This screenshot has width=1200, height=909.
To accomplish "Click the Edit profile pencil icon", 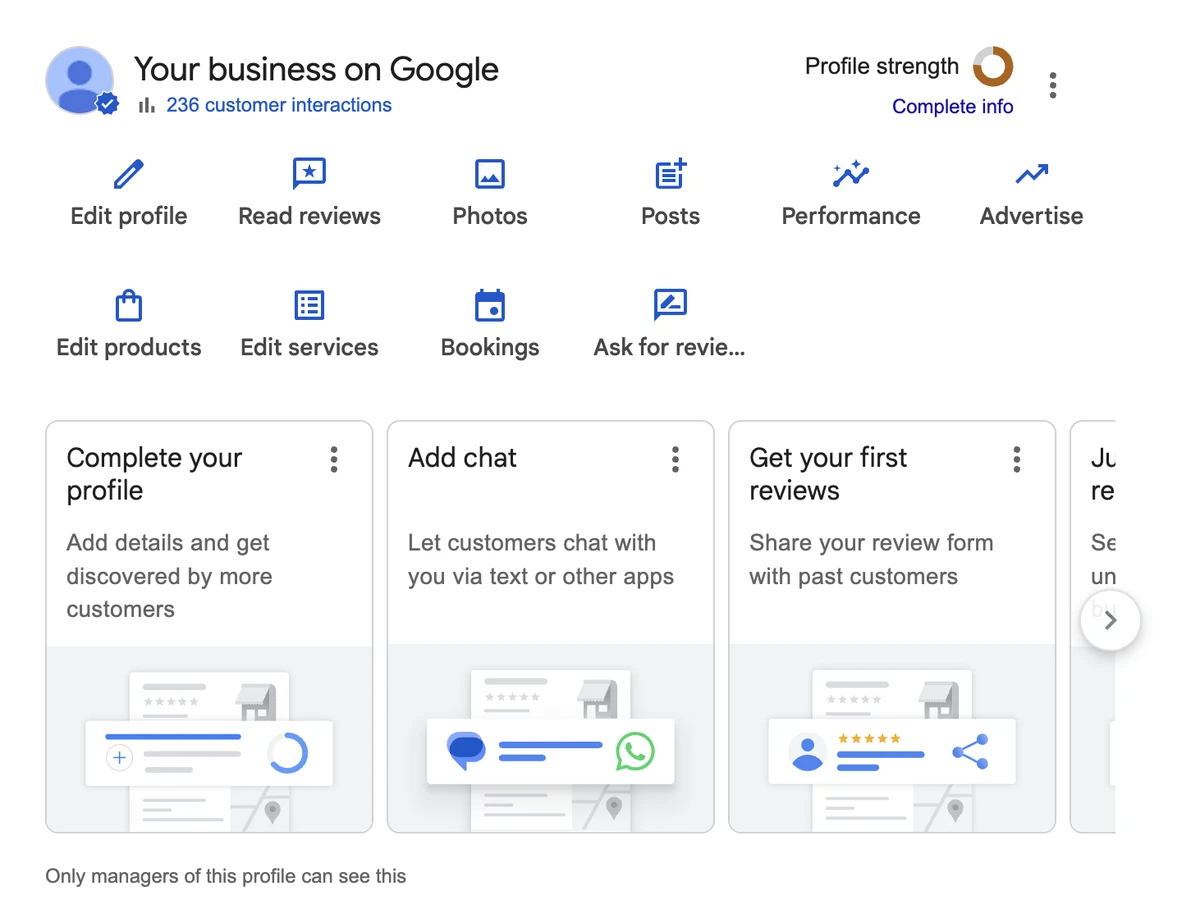I will [128, 174].
